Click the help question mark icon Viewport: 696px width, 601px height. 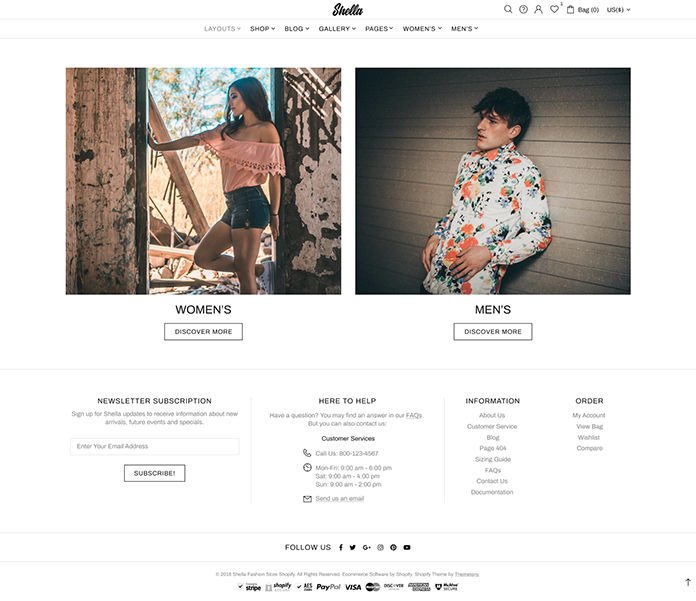523,9
